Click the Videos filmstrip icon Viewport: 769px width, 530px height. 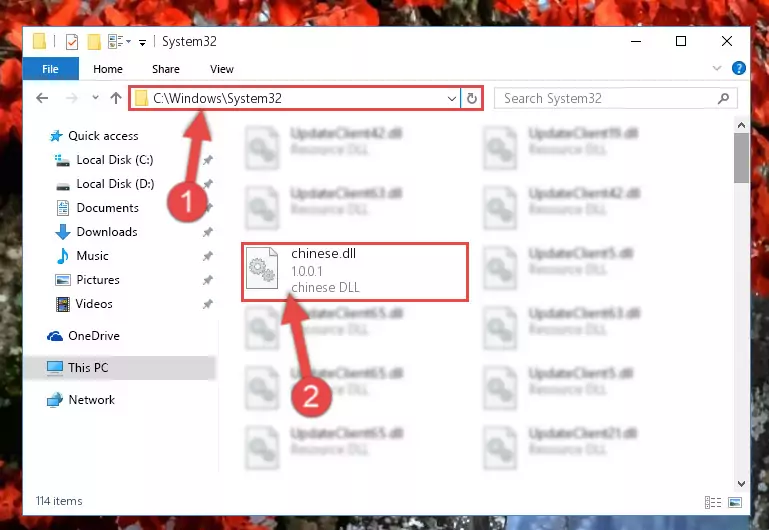click(x=63, y=304)
